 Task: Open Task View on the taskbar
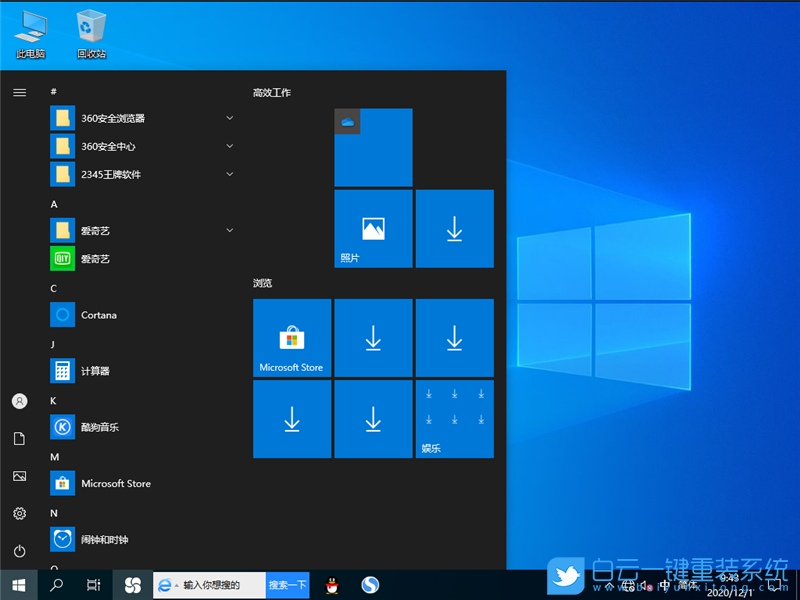coord(92,585)
